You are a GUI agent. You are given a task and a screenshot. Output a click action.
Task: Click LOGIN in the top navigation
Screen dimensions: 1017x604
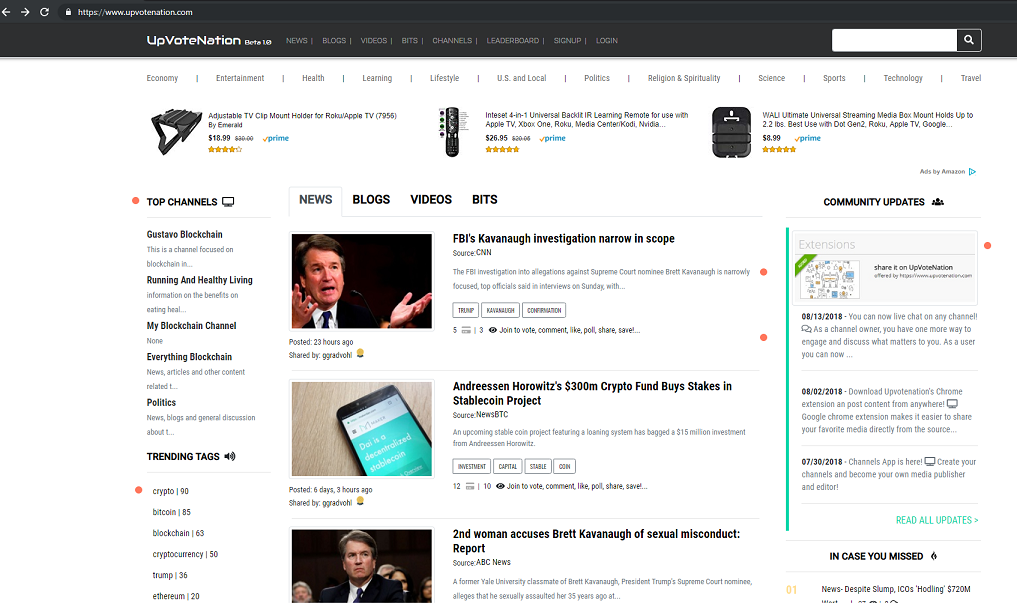tap(606, 40)
